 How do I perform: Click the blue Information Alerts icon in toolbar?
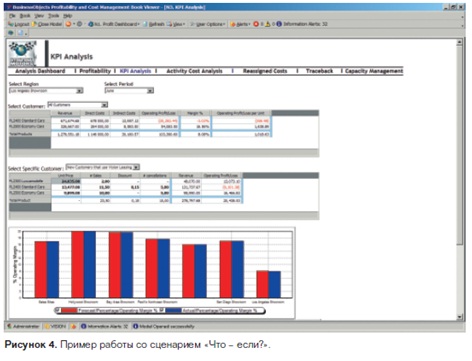[279, 24]
